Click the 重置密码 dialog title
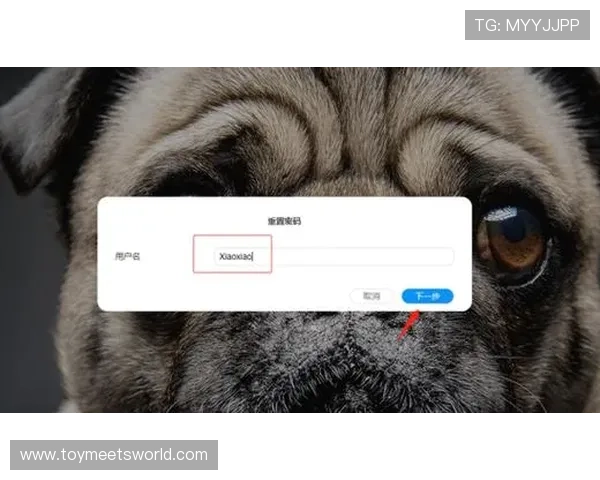This screenshot has width=600, height=480. (283, 220)
